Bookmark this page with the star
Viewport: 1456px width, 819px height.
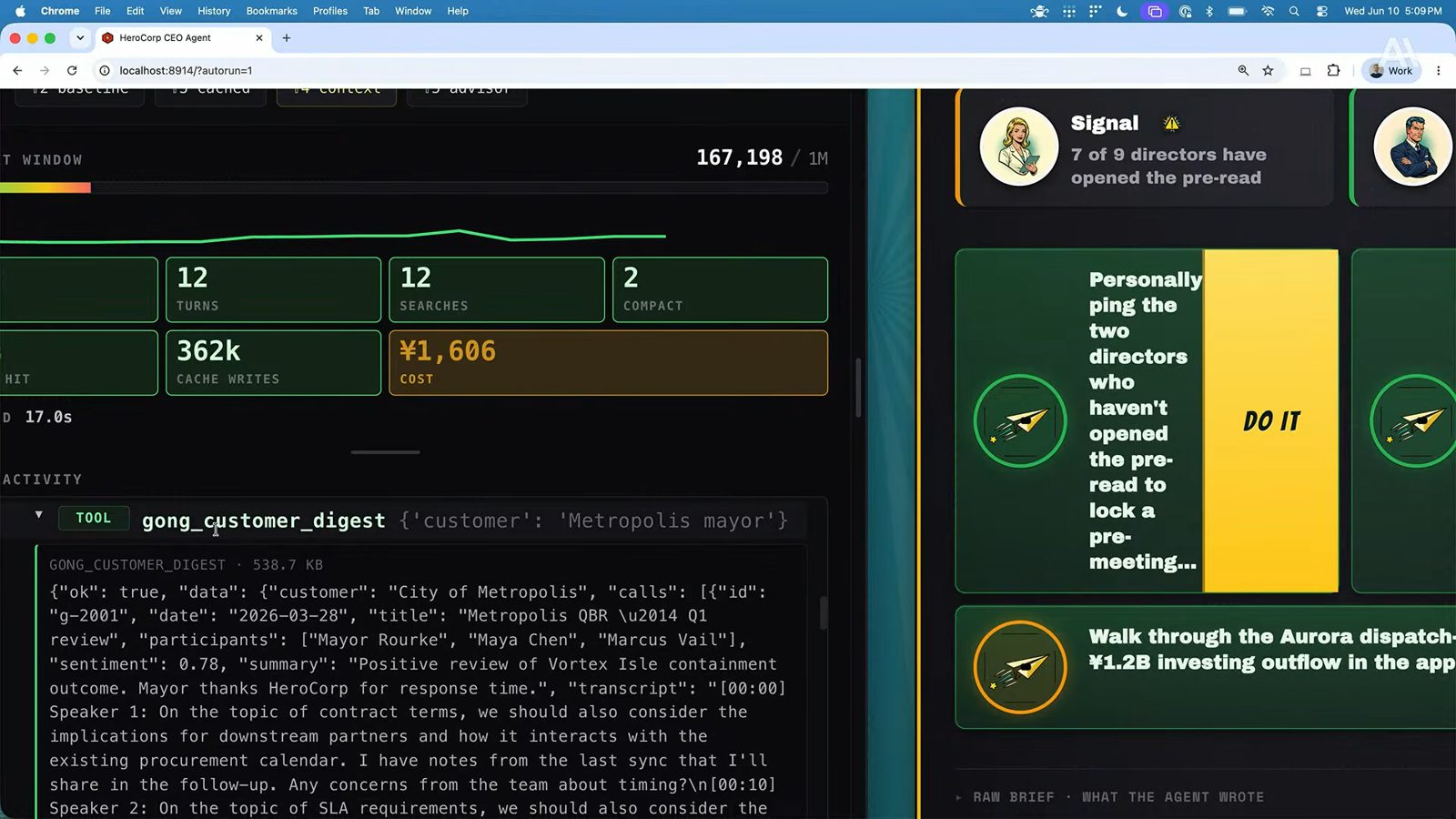pyautogui.click(x=1268, y=70)
